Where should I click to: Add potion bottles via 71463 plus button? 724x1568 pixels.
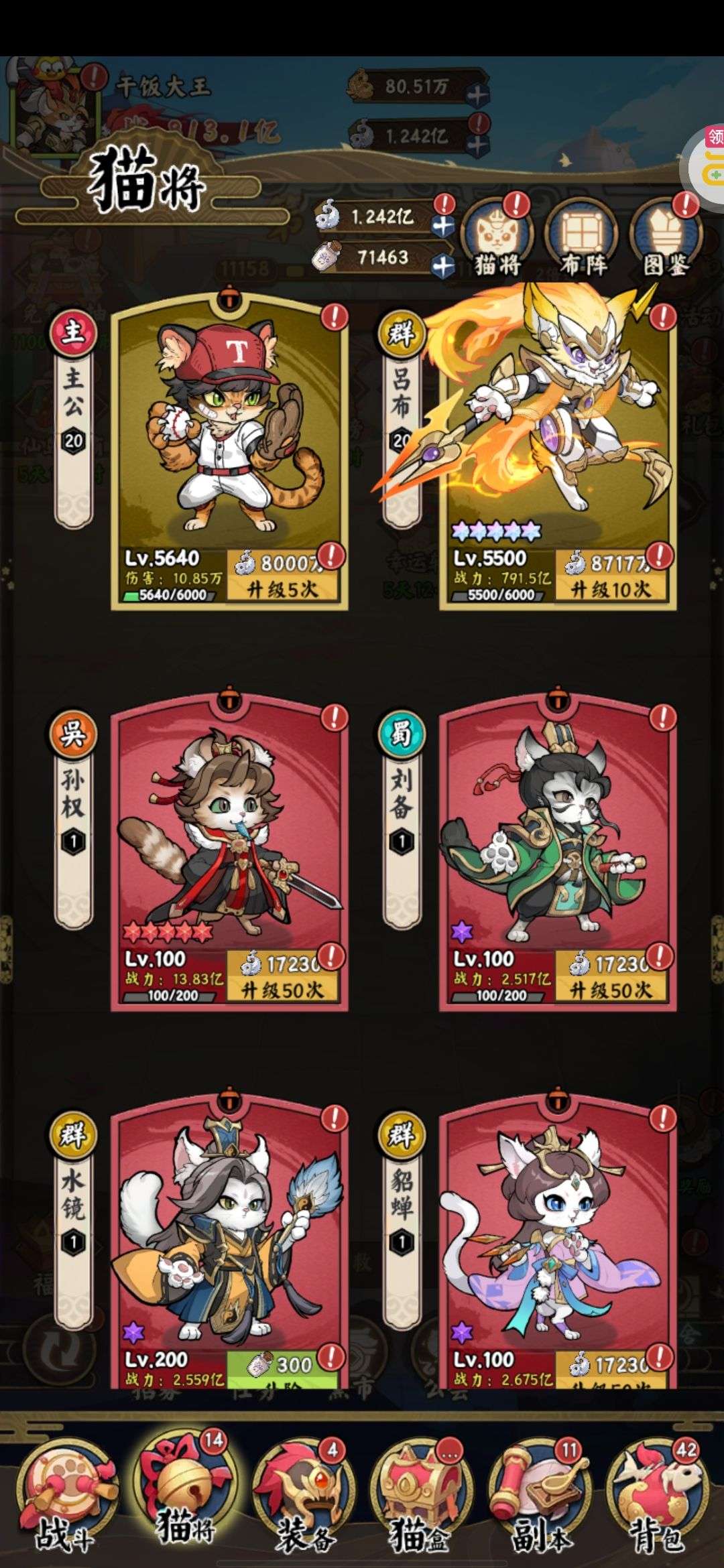coord(442,267)
